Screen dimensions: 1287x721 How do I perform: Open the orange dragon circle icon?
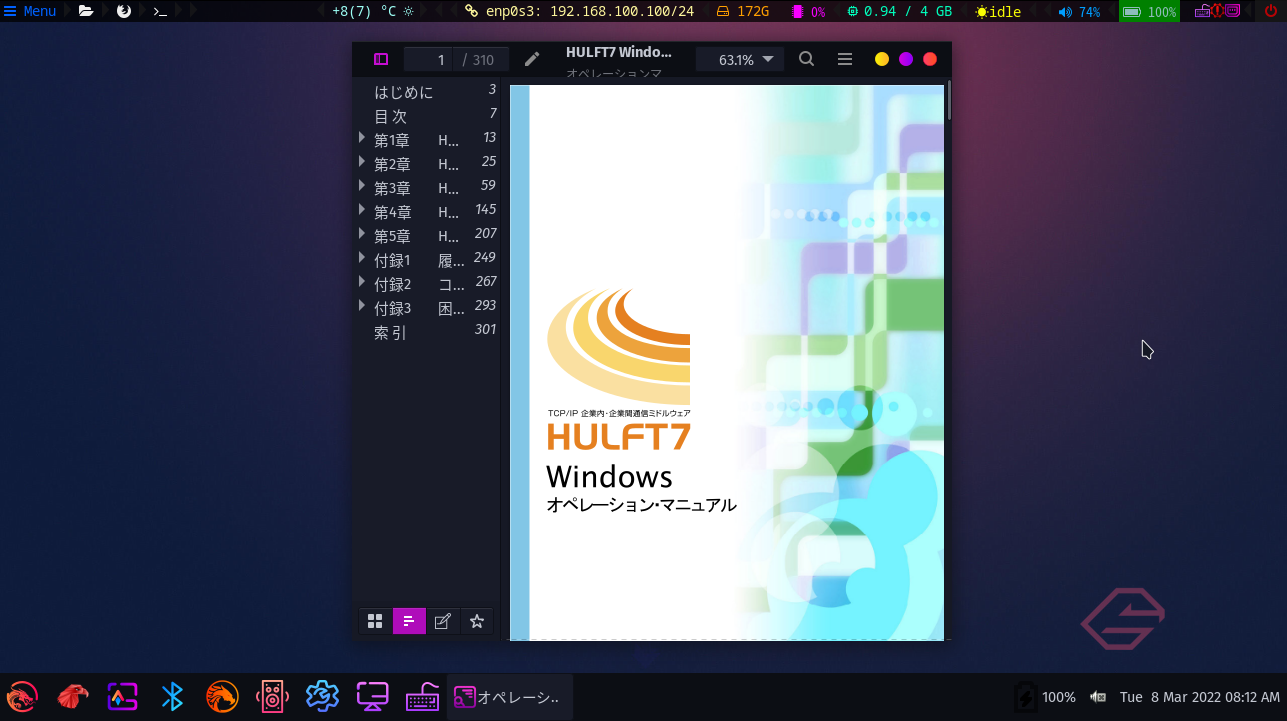coord(222,696)
